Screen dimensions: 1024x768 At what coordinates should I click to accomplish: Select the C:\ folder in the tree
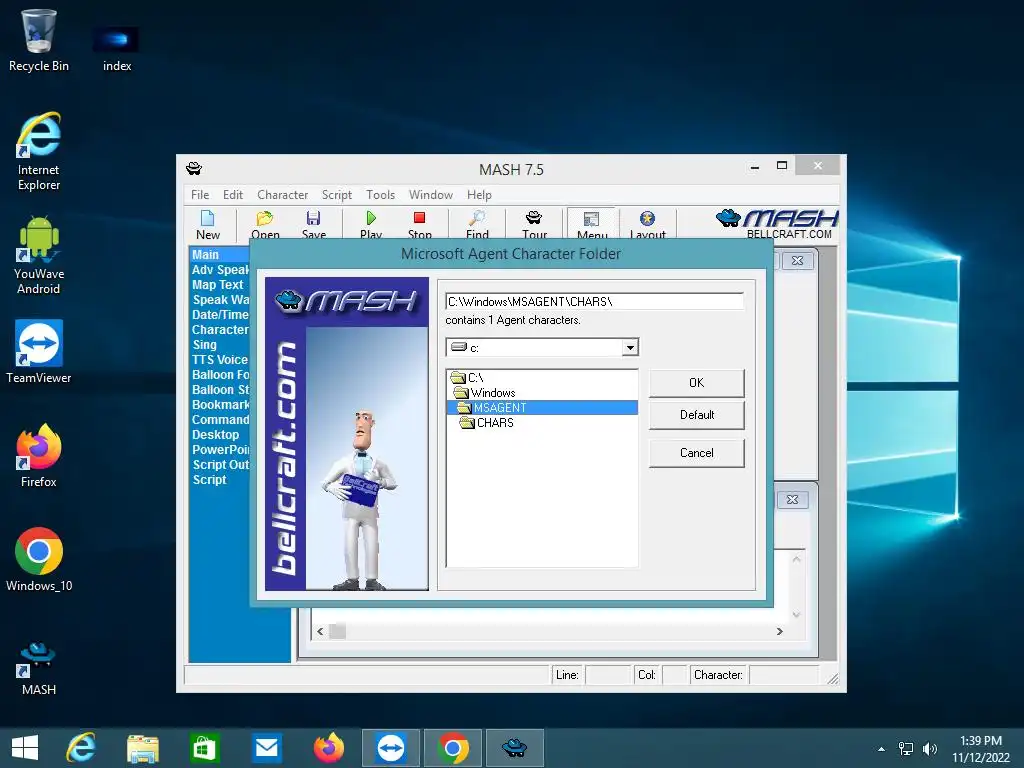coord(468,377)
